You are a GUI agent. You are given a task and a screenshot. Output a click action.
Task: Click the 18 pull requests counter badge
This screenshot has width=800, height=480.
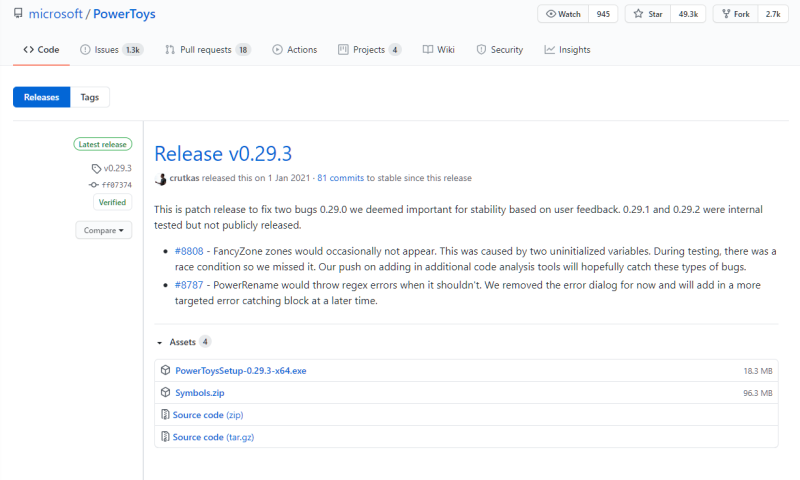(x=243, y=49)
